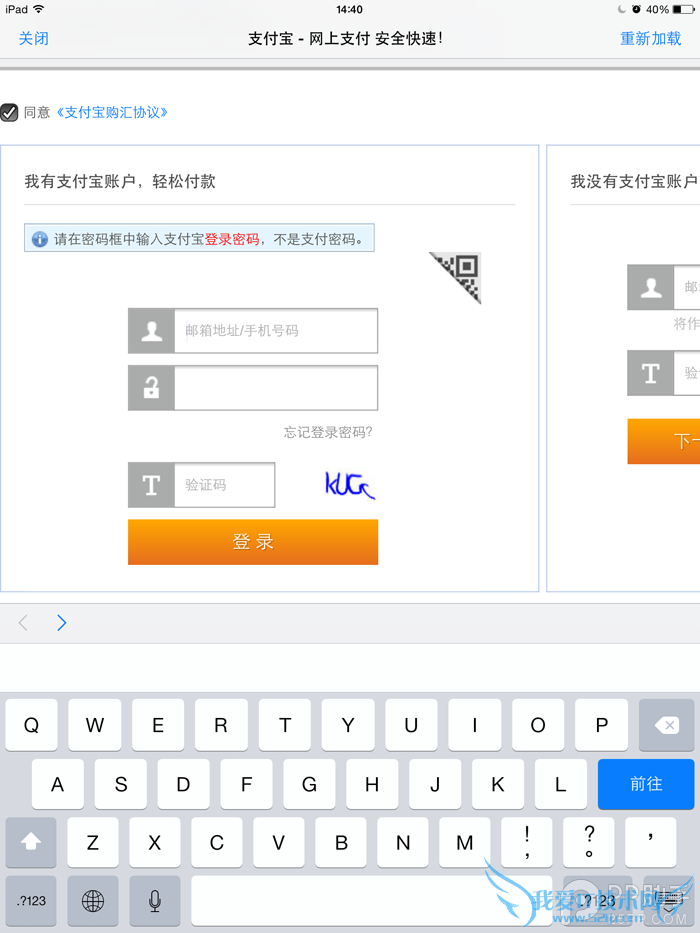The height and width of the screenshot is (933, 700).
Task: Tap the M key
Action: [x=465, y=842]
